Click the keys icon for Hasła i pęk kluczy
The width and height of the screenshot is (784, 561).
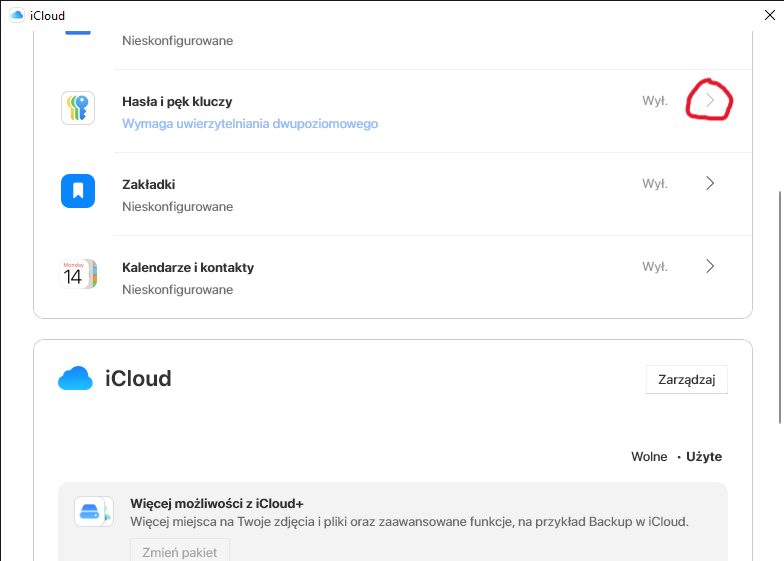click(78, 108)
